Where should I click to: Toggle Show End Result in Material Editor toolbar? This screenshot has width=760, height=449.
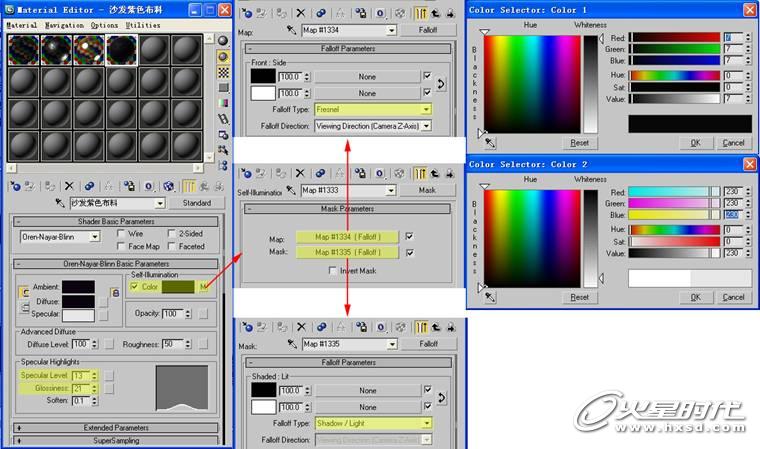click(x=189, y=186)
